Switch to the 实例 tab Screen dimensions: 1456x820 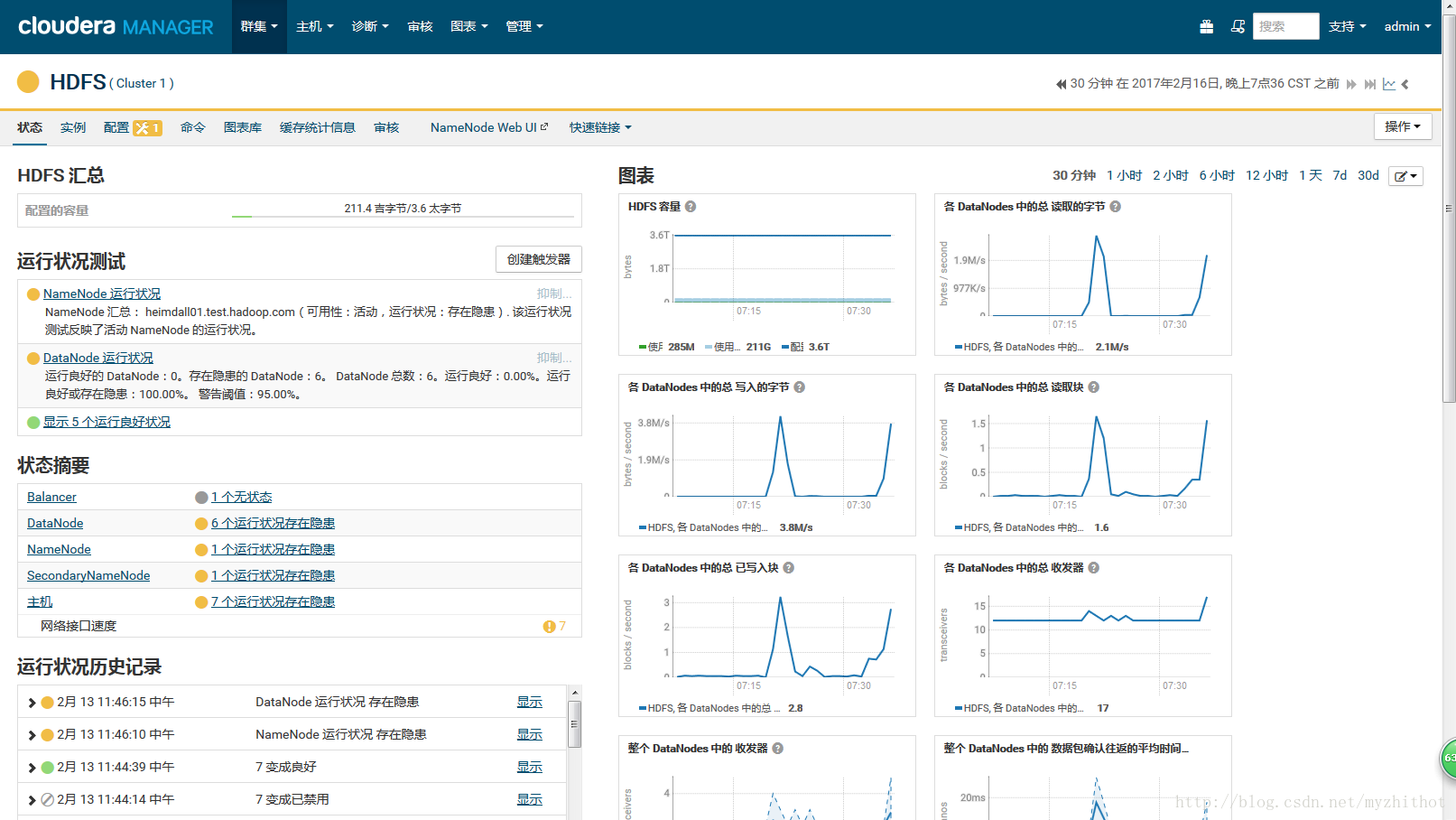pyautogui.click(x=73, y=128)
